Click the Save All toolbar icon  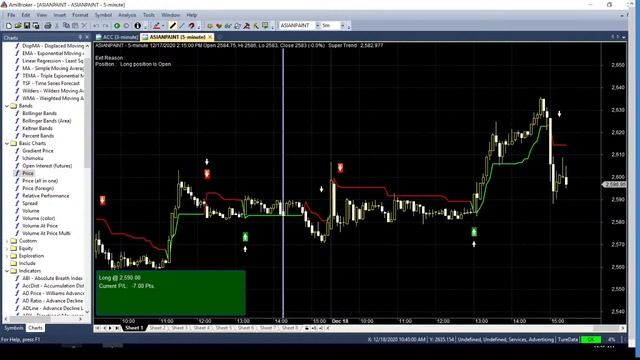pyautogui.click(x=36, y=26)
